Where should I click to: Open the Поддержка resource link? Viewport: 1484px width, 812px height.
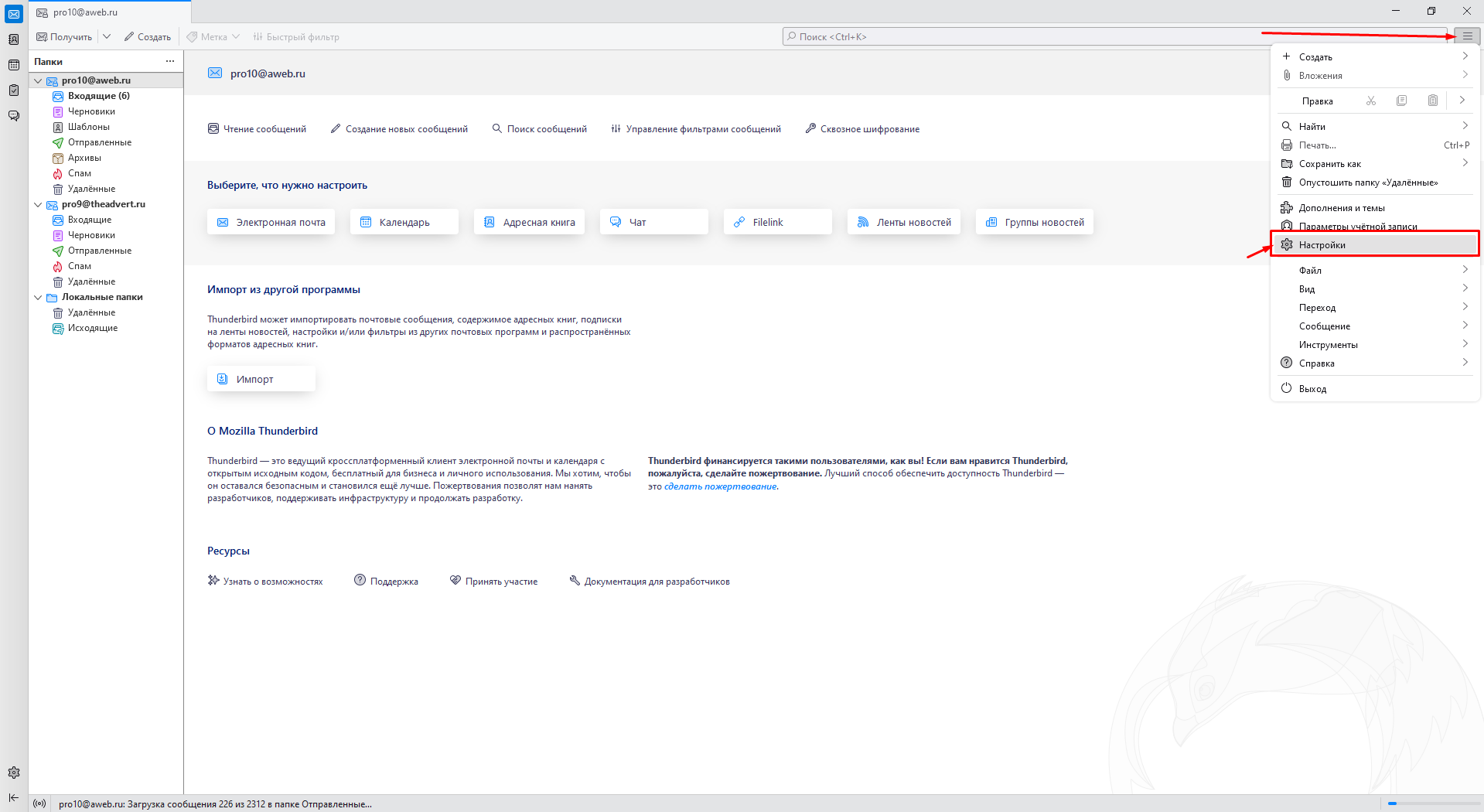386,582
